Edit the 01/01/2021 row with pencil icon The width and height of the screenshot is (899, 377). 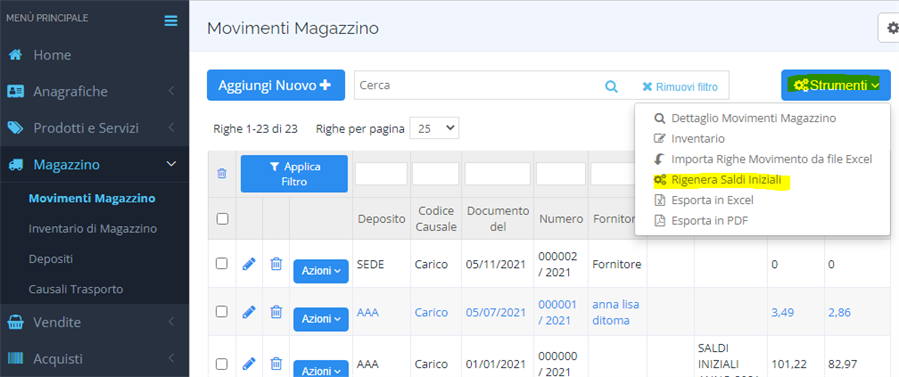point(249,363)
